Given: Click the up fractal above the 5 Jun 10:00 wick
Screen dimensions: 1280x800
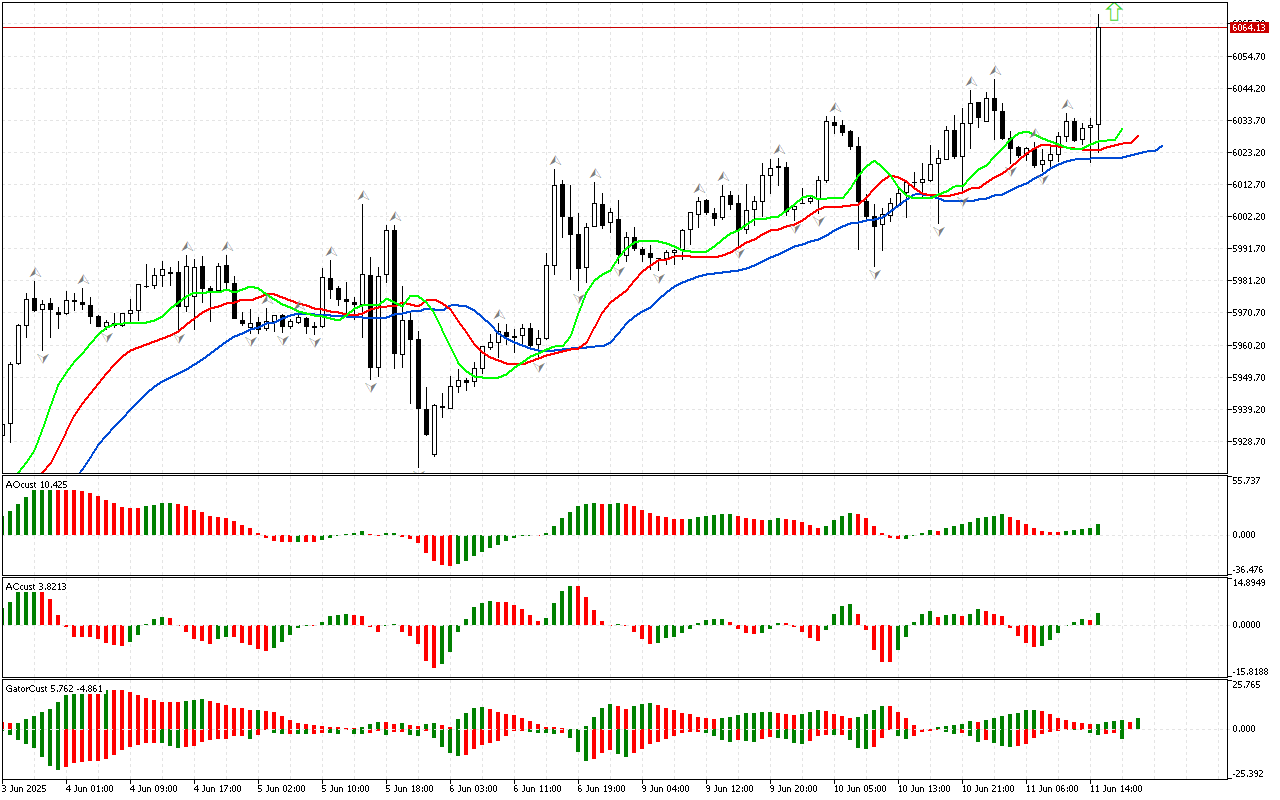Looking at the screenshot, I should (363, 194).
